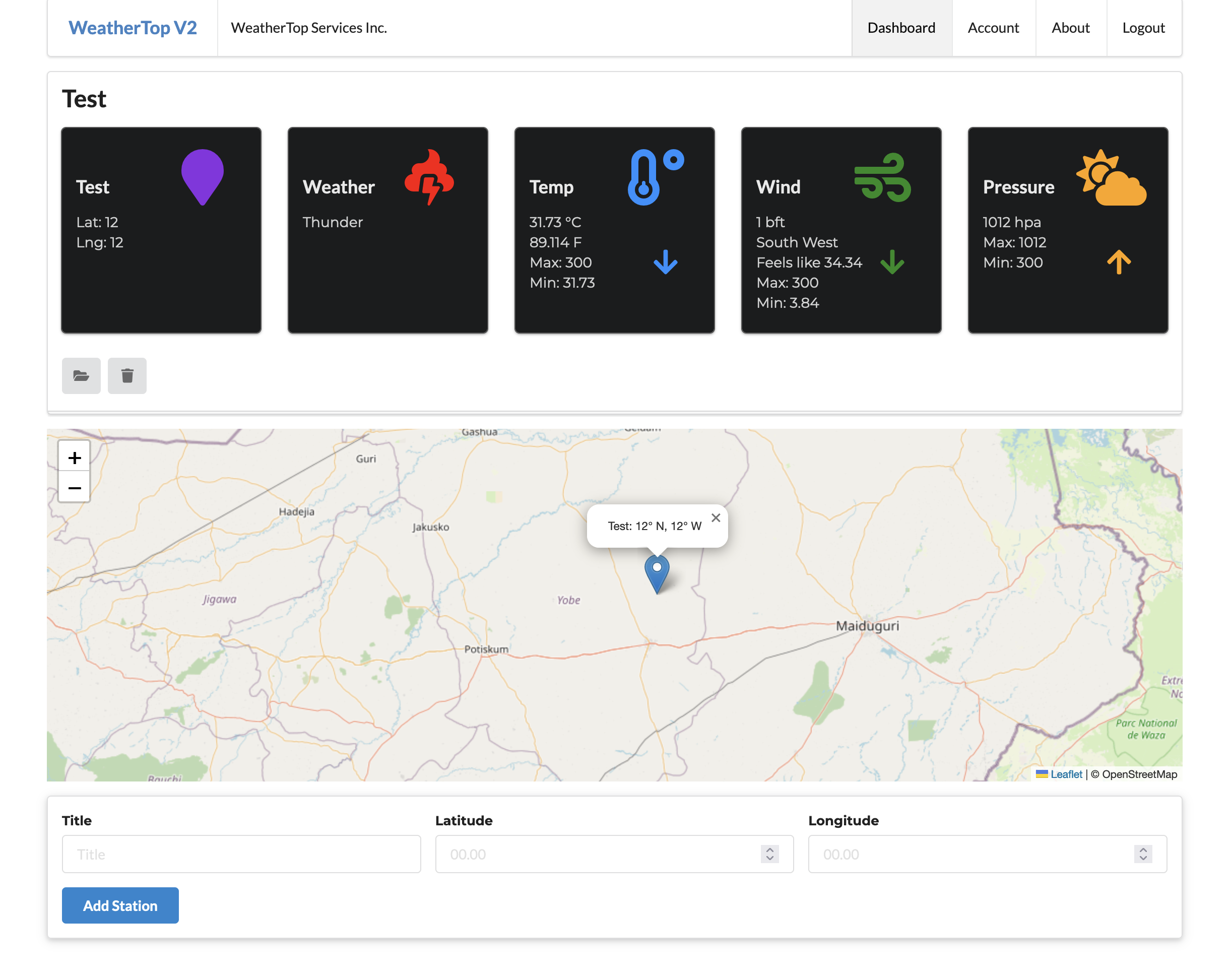Click the blue thermometer icon
The height and width of the screenshot is (979, 1232).
click(x=655, y=176)
